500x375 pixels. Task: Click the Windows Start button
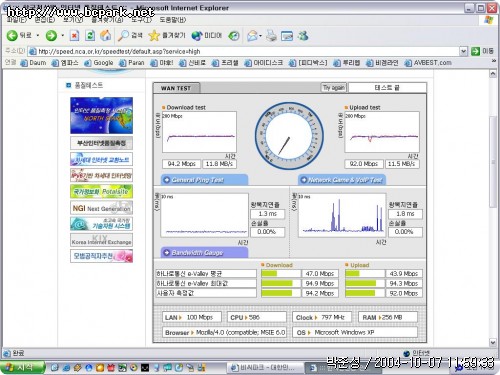[x=22, y=367]
